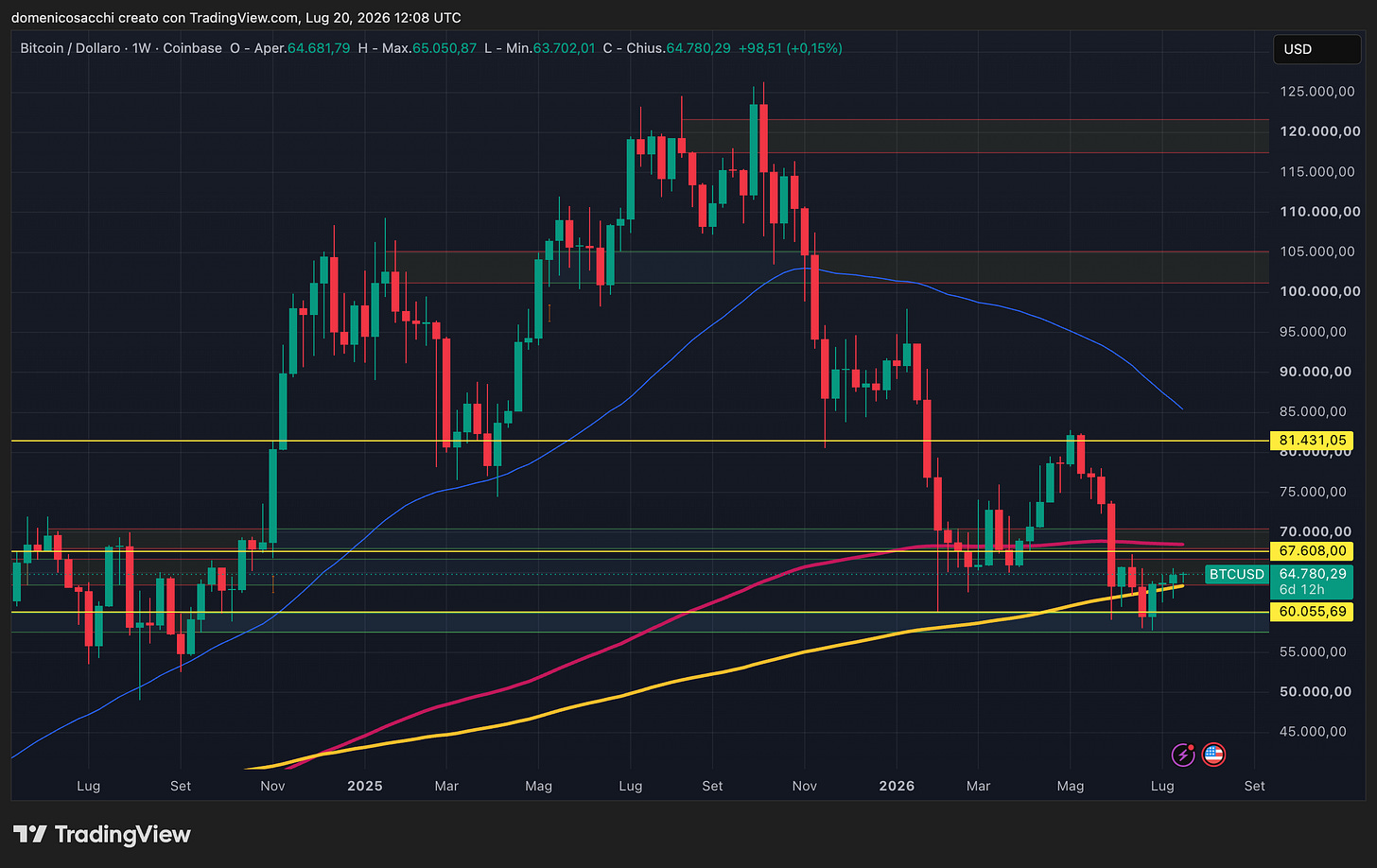1377x868 pixels.
Task: Open the USD currency selector
Action: [x=1316, y=49]
